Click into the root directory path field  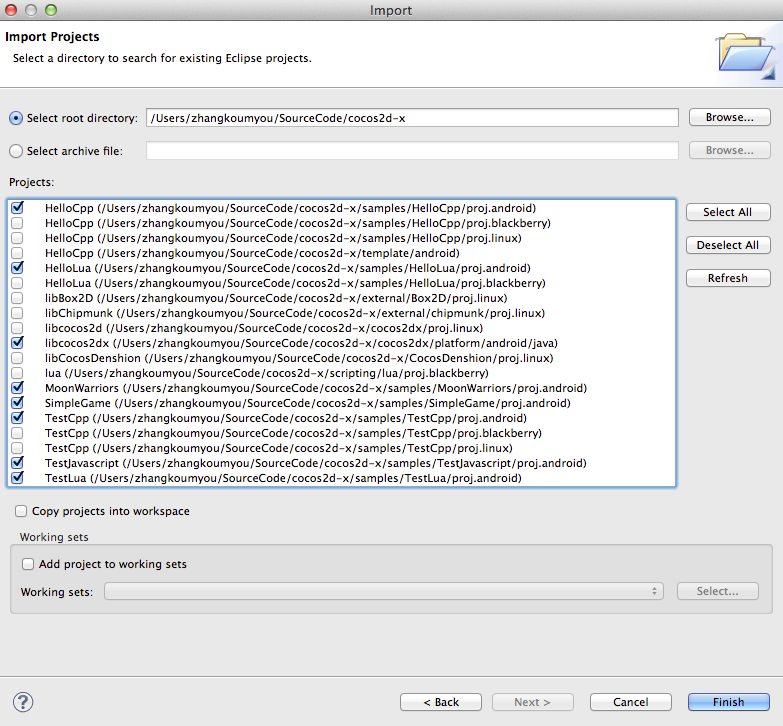412,118
